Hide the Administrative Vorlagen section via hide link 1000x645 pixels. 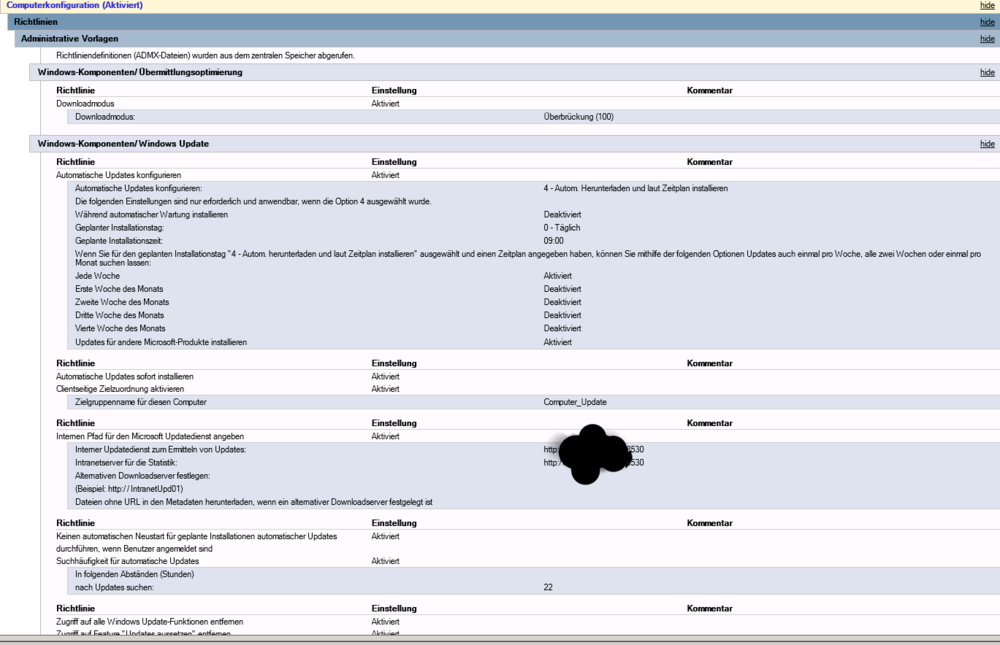(x=987, y=39)
